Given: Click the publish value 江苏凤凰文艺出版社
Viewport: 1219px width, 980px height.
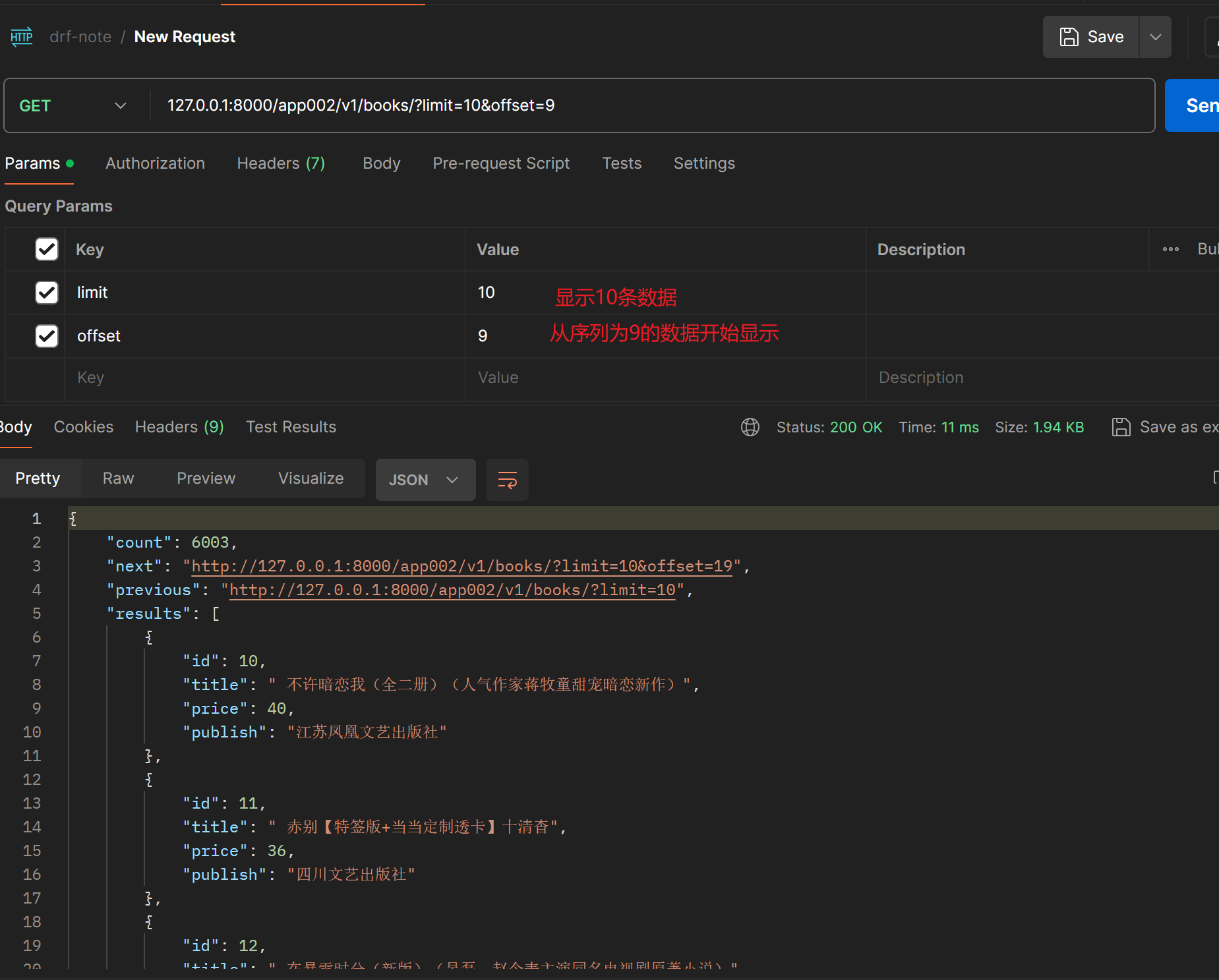Looking at the screenshot, I should (367, 732).
